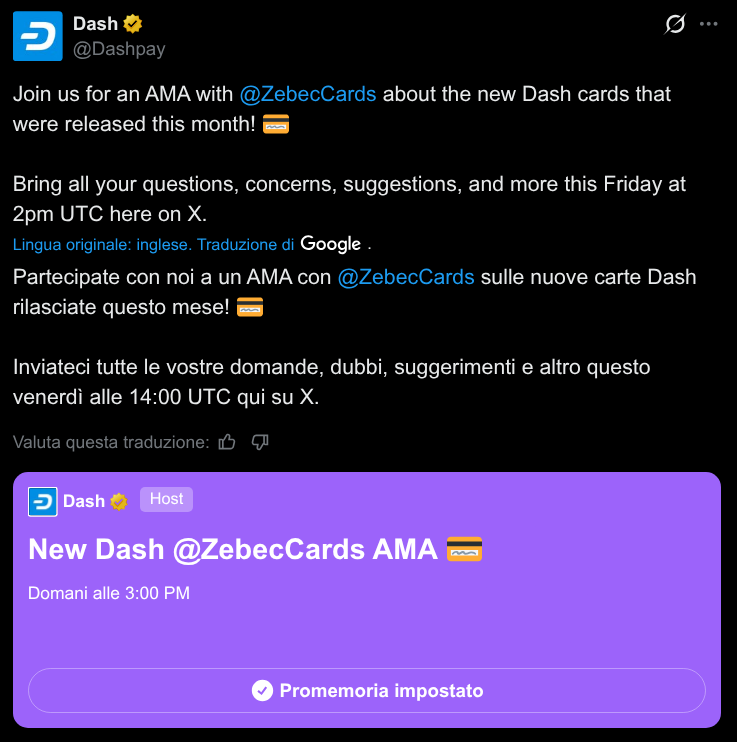The image size is (737, 742).
Task: Open the three-dot more options menu
Action: (x=709, y=24)
